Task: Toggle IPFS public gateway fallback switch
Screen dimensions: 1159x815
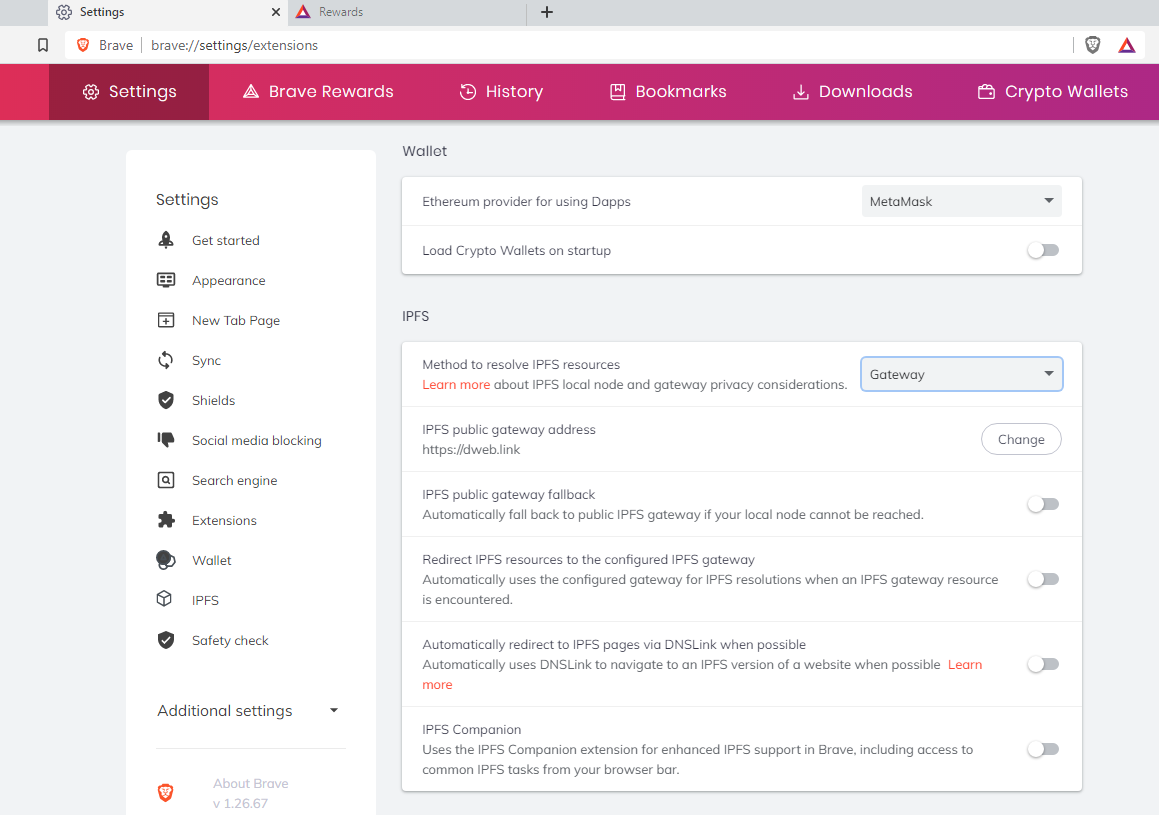Action: [x=1042, y=504]
